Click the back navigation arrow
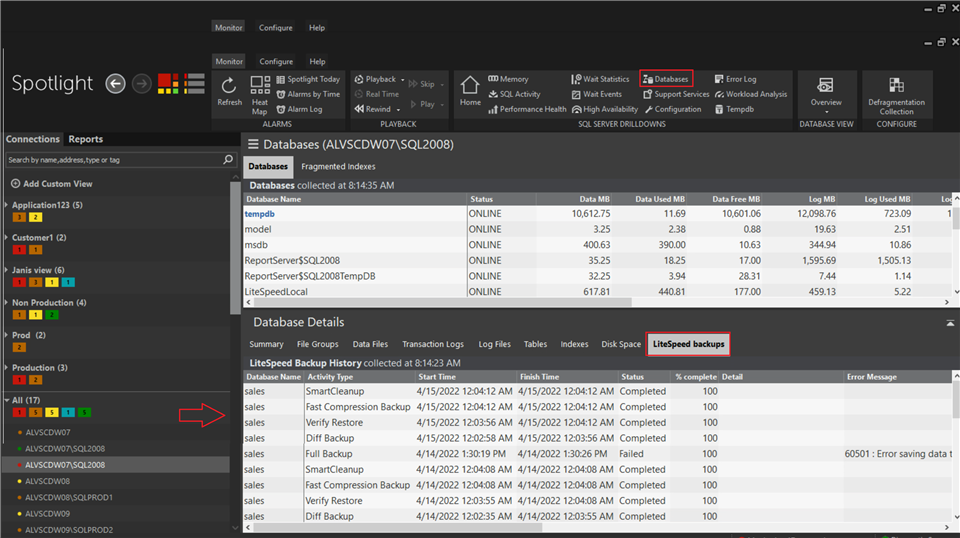 115,84
